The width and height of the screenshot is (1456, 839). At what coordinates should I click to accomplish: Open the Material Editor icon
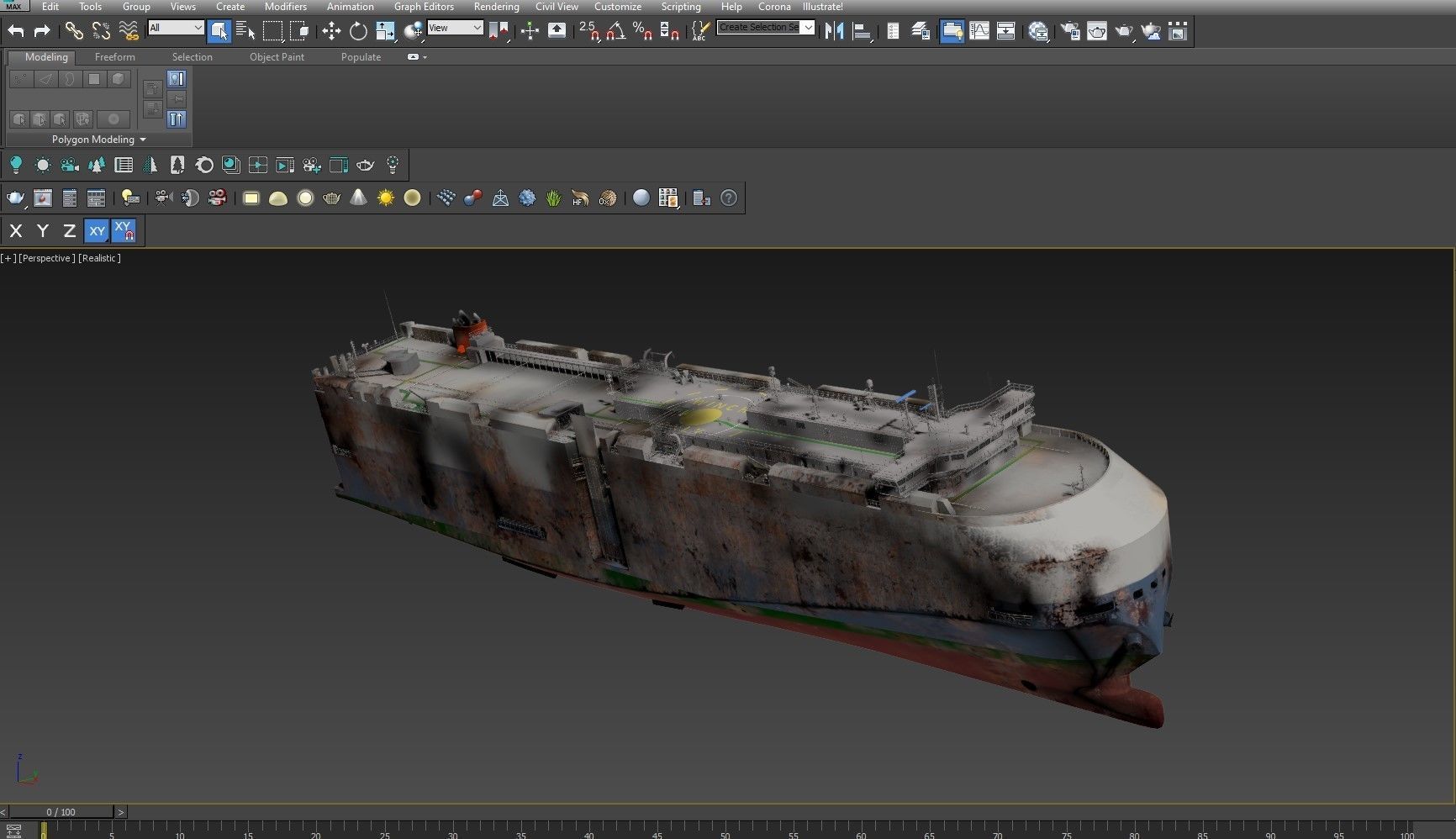[x=1038, y=31]
